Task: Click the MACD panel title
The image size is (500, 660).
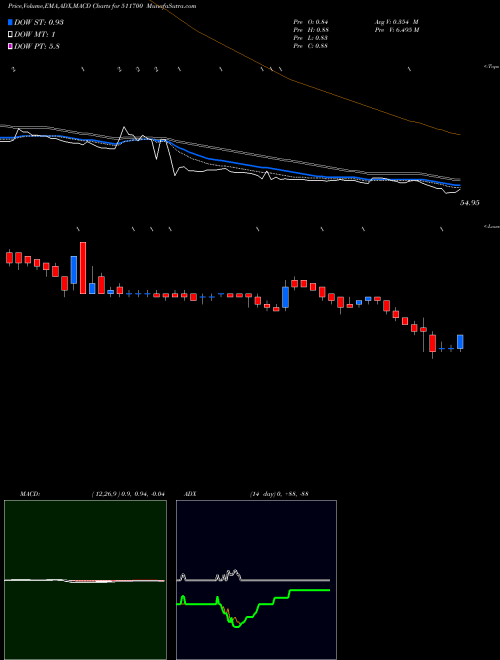Action: coord(30,494)
